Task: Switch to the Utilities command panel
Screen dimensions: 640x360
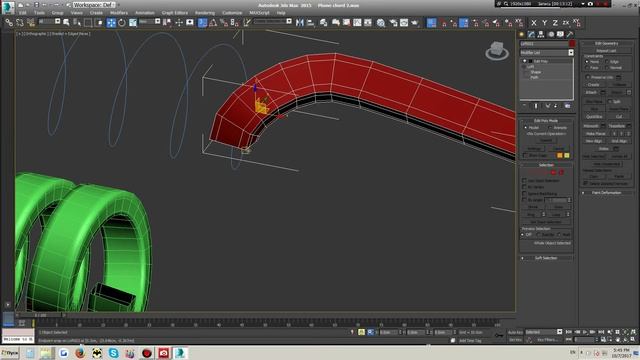Action: pyautogui.click(x=570, y=34)
